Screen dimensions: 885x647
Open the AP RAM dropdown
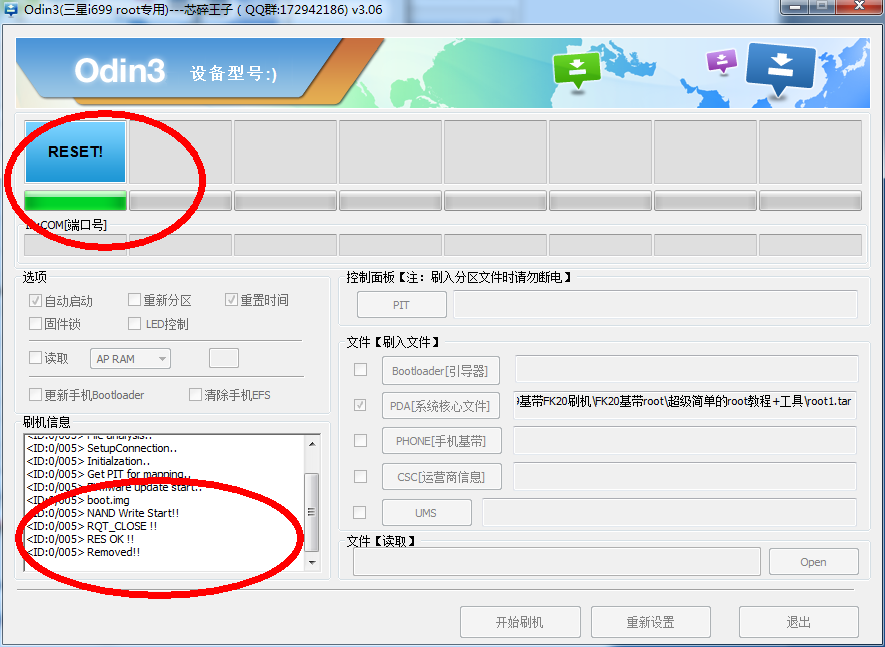[x=130, y=359]
